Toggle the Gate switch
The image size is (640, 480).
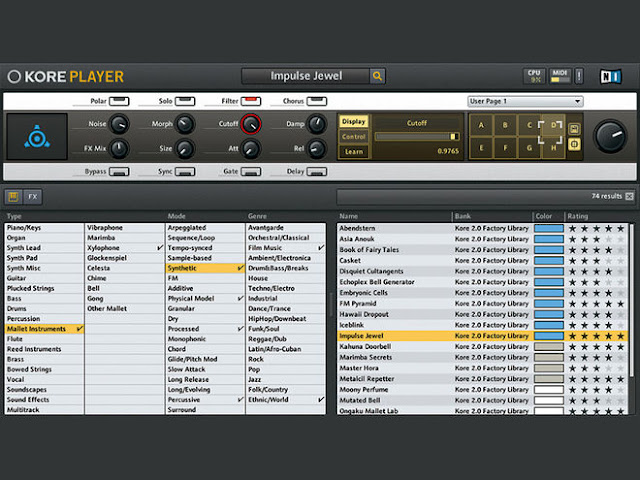(251, 172)
